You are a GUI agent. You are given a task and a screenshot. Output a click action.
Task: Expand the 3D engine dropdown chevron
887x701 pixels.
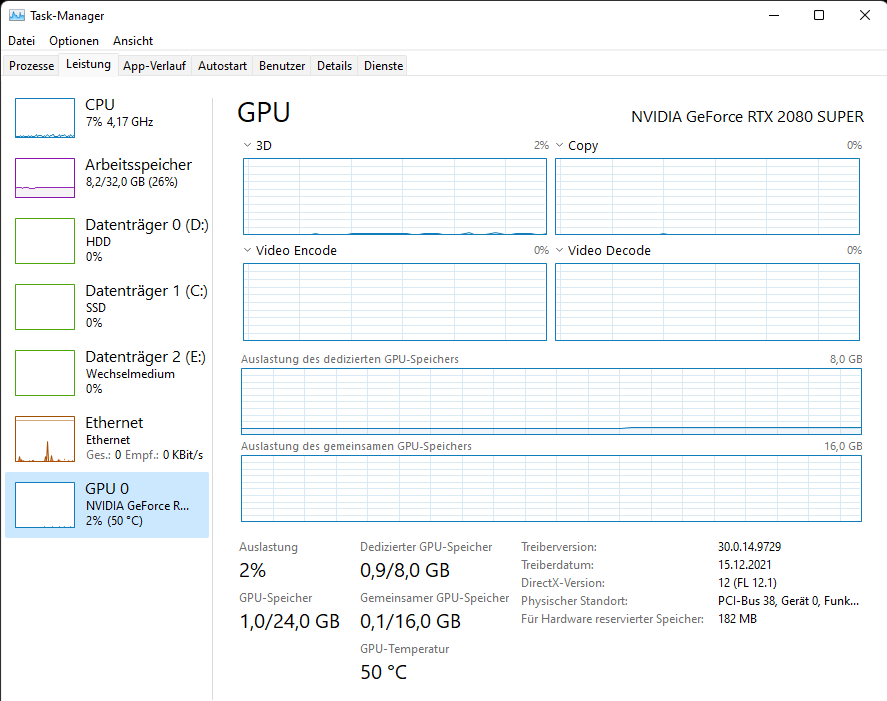coord(247,145)
